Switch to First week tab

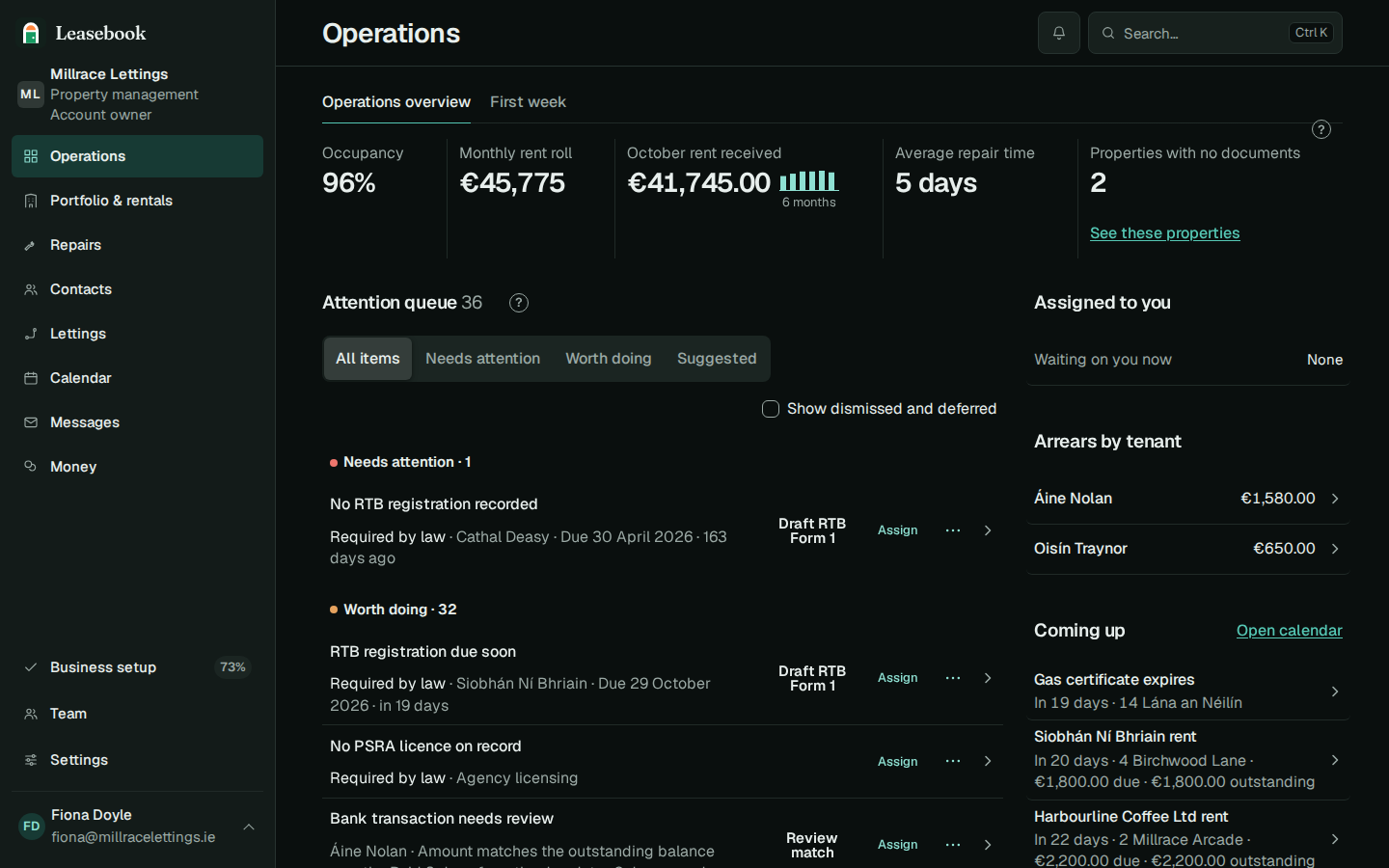tap(528, 102)
